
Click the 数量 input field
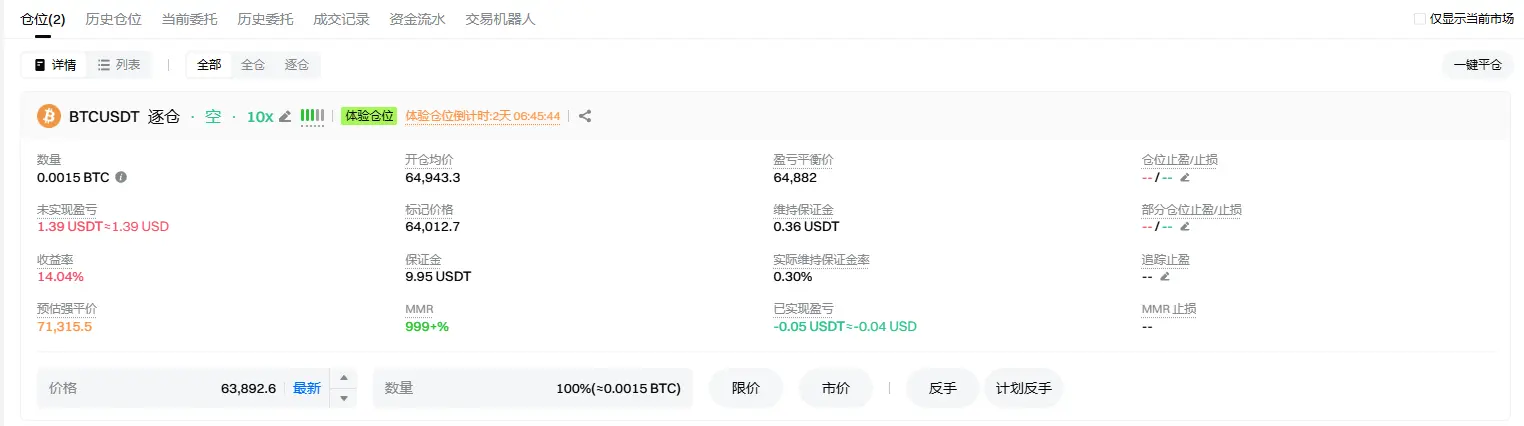click(x=533, y=388)
